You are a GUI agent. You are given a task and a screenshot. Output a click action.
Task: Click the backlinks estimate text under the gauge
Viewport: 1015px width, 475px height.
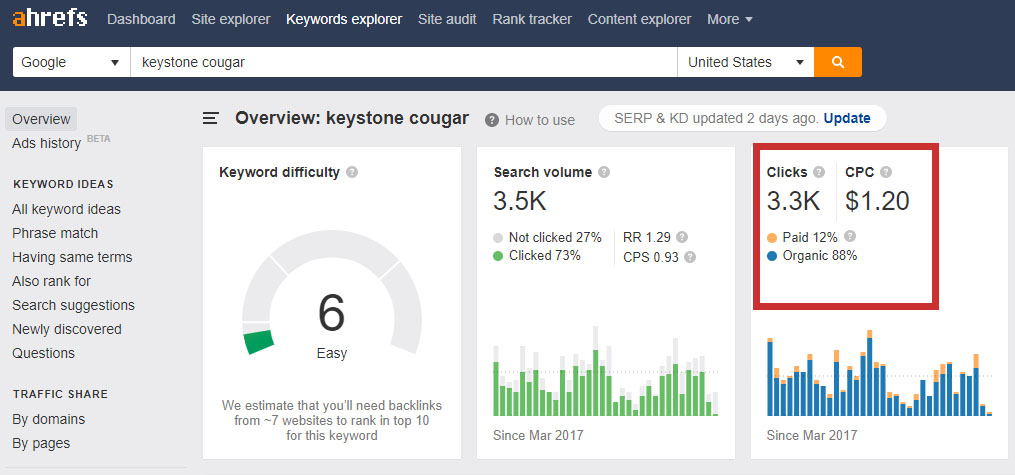[331, 420]
